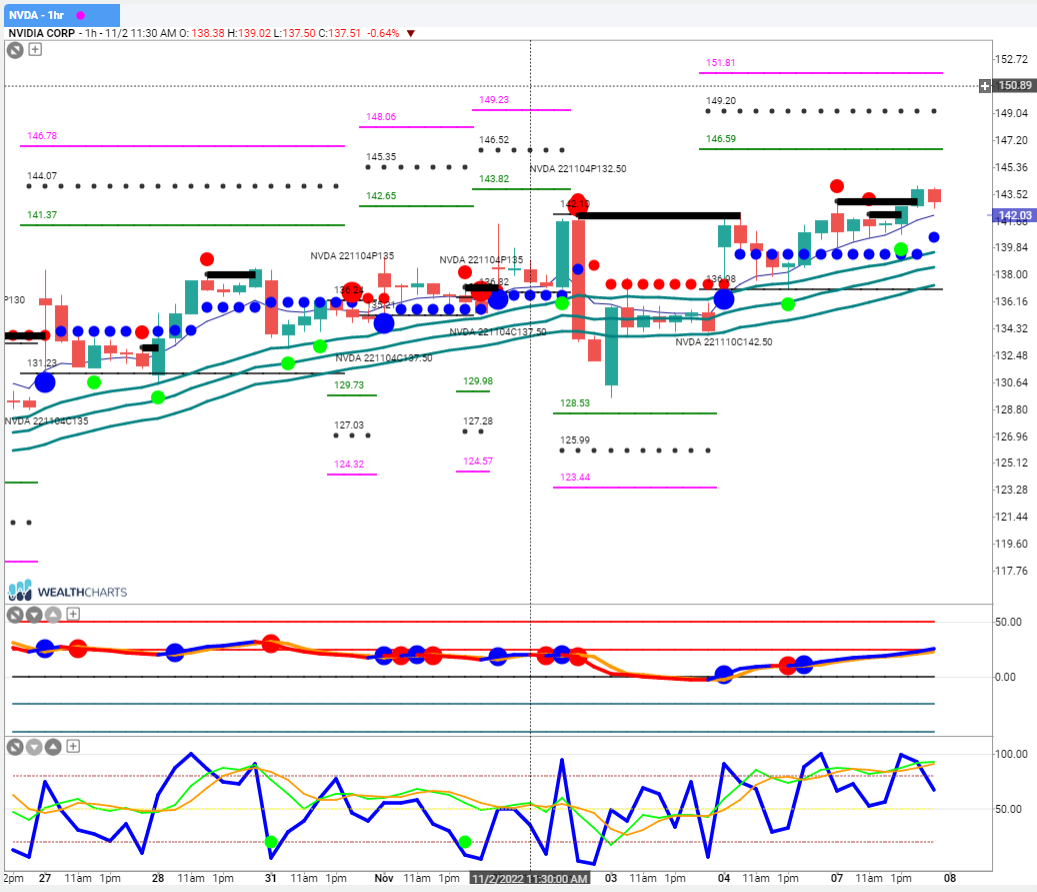Click the 141.37 green level label
The image size is (1037, 892).
[x=42, y=215]
